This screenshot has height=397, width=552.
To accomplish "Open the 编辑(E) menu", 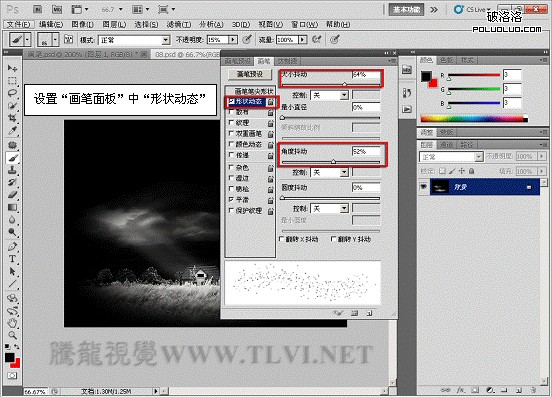I will 51,24.
